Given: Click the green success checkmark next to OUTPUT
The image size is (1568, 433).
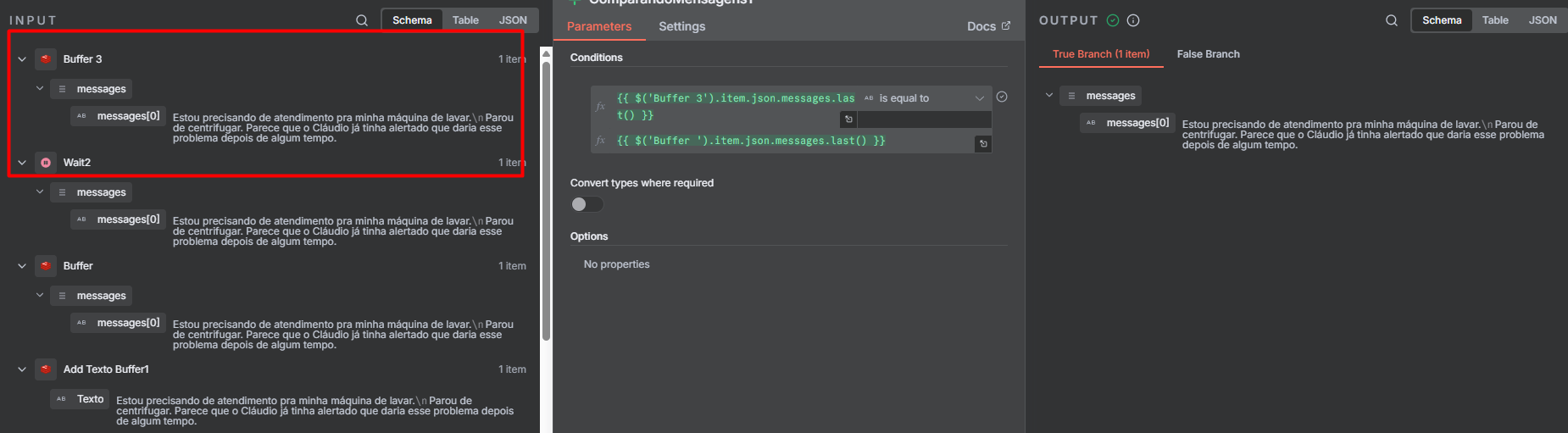Looking at the screenshot, I should point(1113,20).
